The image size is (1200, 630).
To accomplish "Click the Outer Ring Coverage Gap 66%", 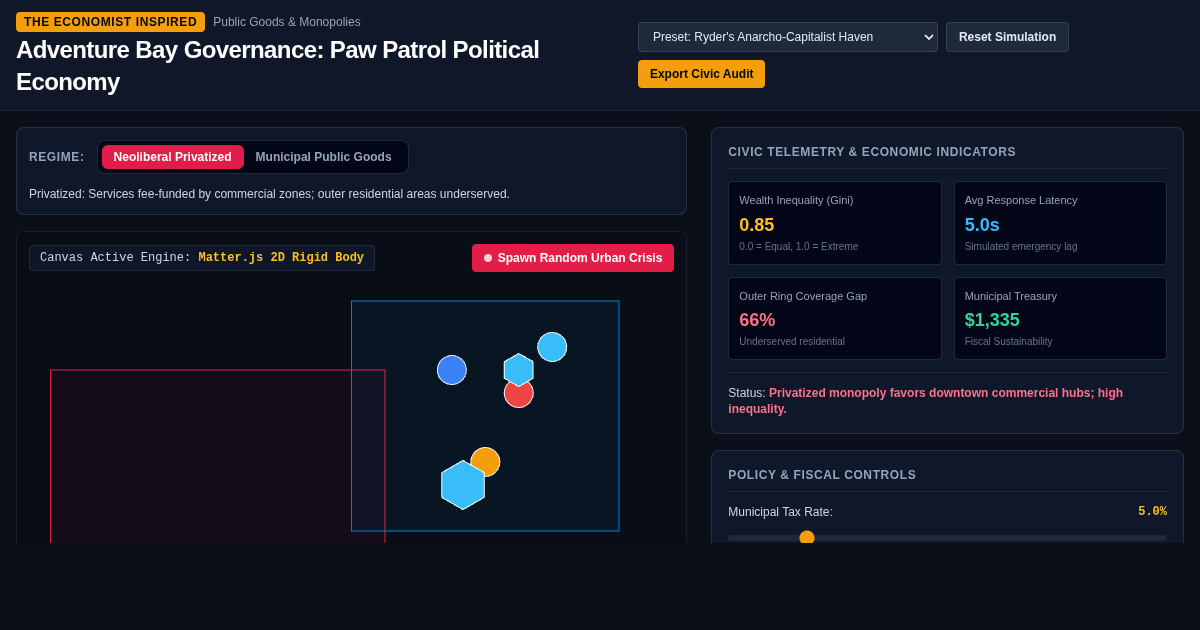I will [757, 320].
